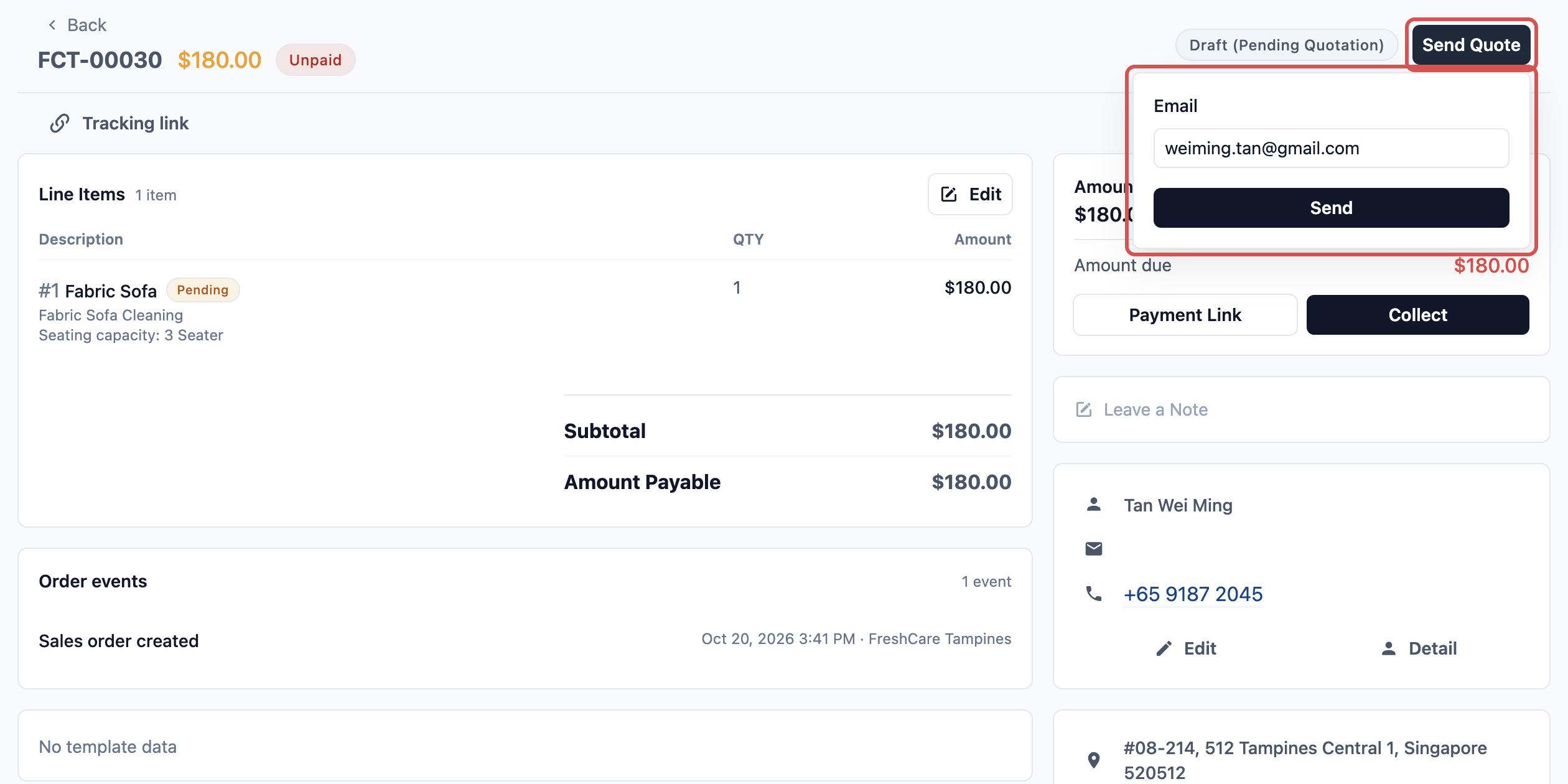The height and width of the screenshot is (784, 1568).
Task: Click the Oct 20, 2026 3:41 PM timestamp
Action: click(778, 639)
